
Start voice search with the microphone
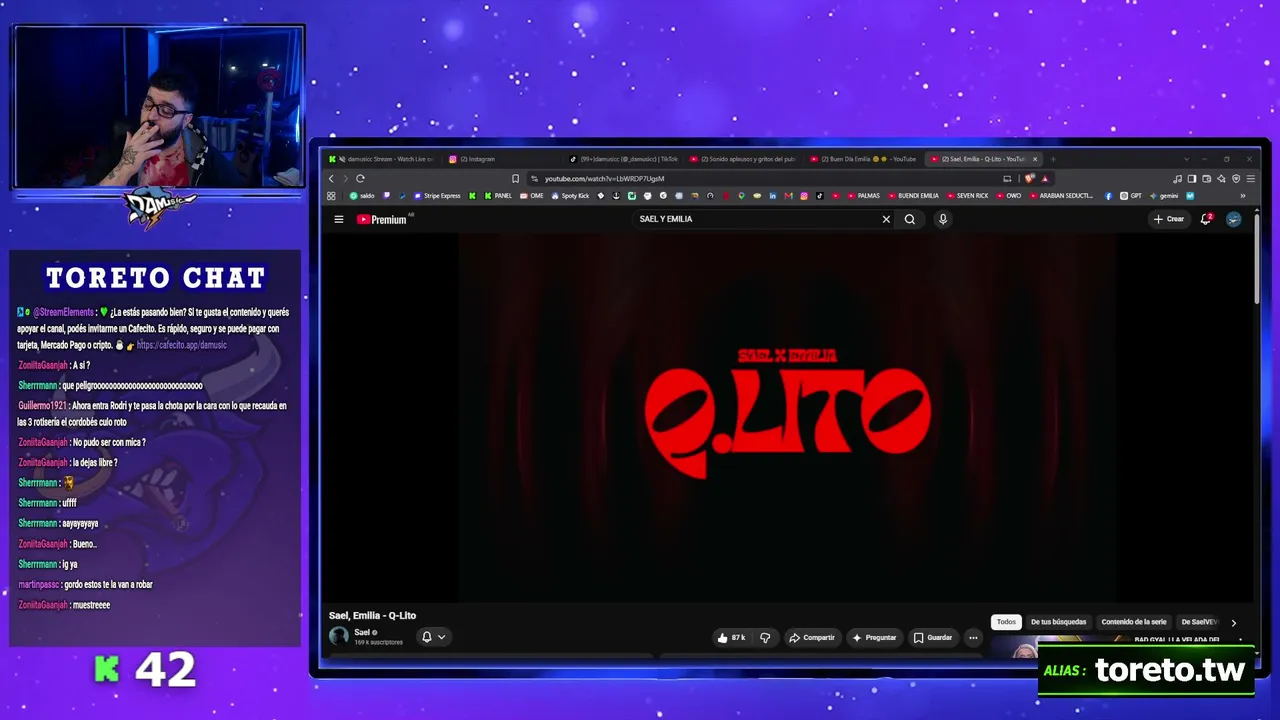(942, 219)
